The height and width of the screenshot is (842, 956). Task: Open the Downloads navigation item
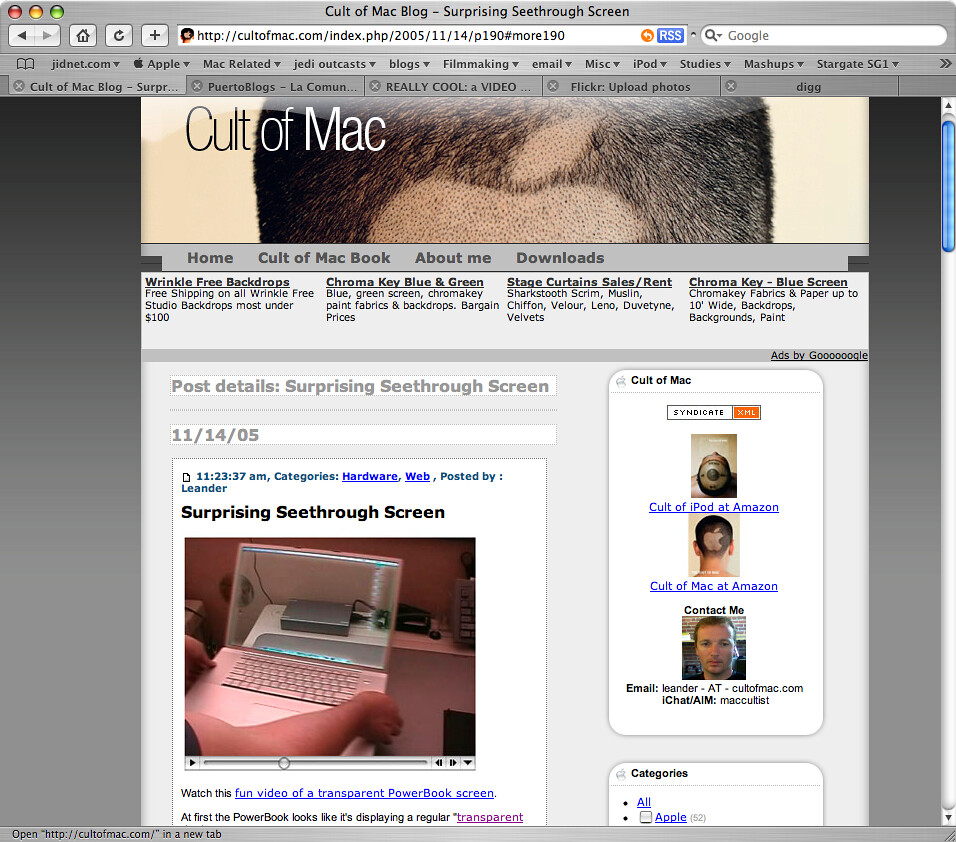tap(560, 258)
